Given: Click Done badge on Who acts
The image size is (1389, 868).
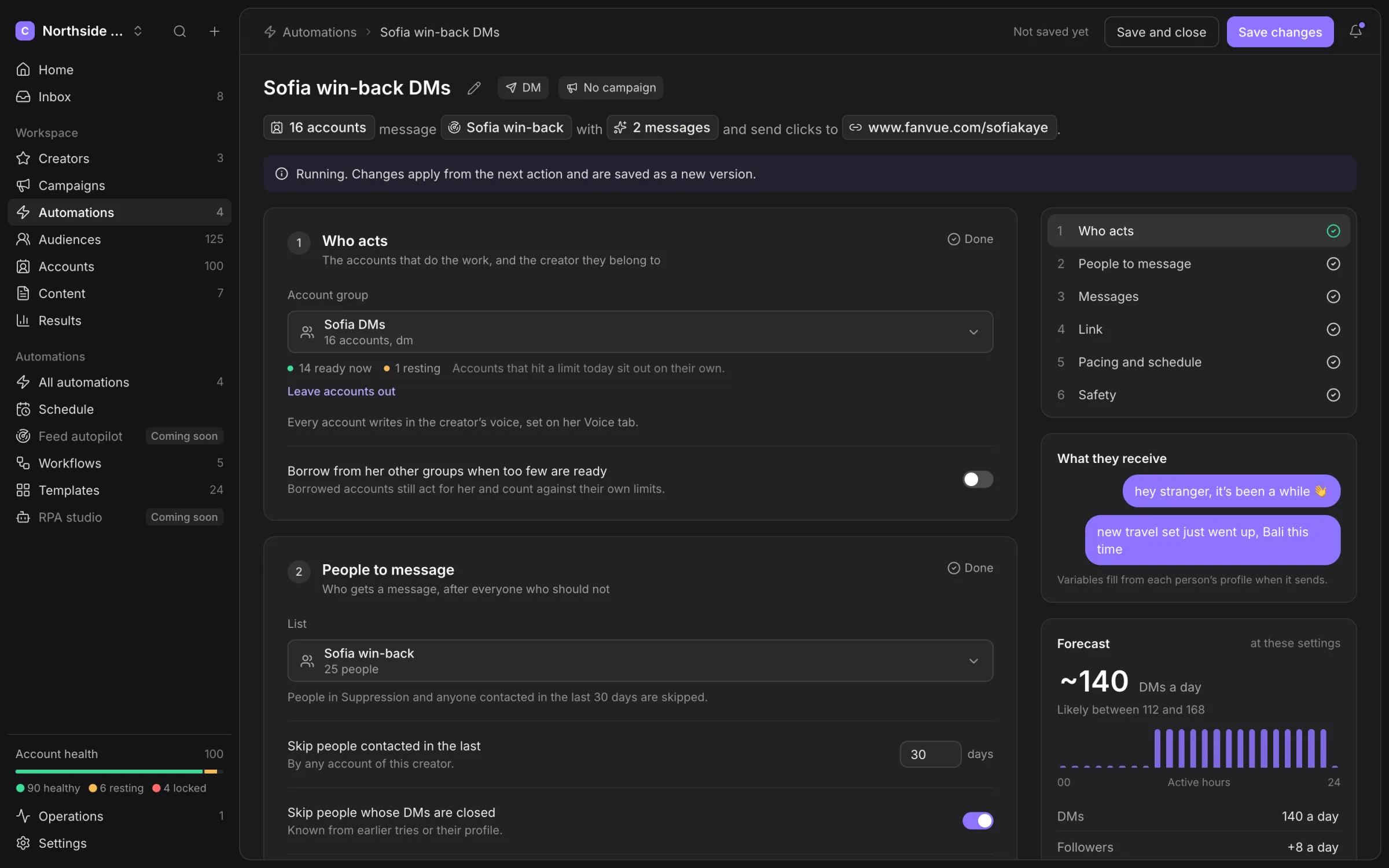Looking at the screenshot, I should pyautogui.click(x=971, y=239).
